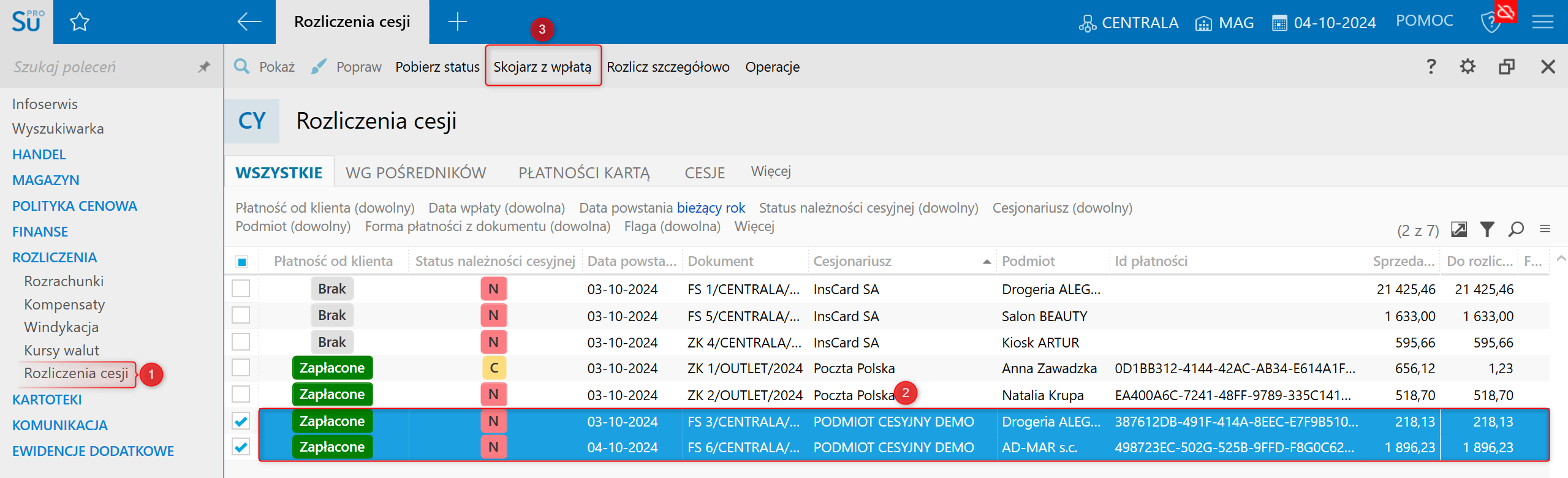Click the favorites star icon
Image resolution: width=1568 pixels, height=478 pixels.
[80, 23]
